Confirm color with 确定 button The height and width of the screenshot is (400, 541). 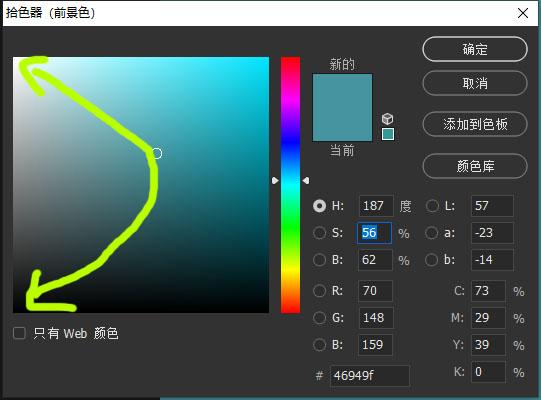[475, 49]
